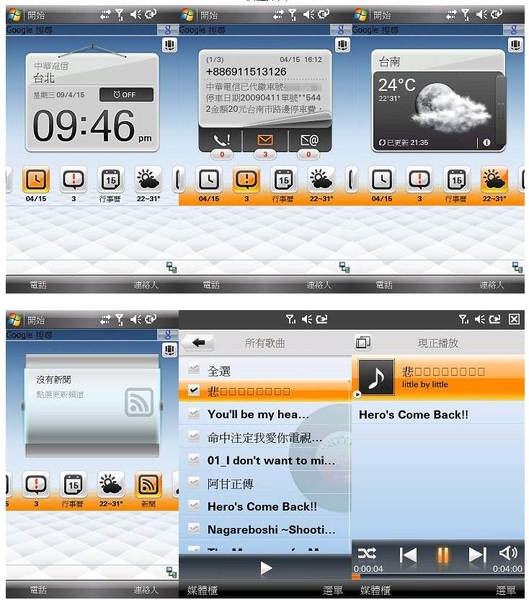The height and width of the screenshot is (600, 529).
Task: Open the clock 04/15 icon on the weather screen
Action: [382, 180]
